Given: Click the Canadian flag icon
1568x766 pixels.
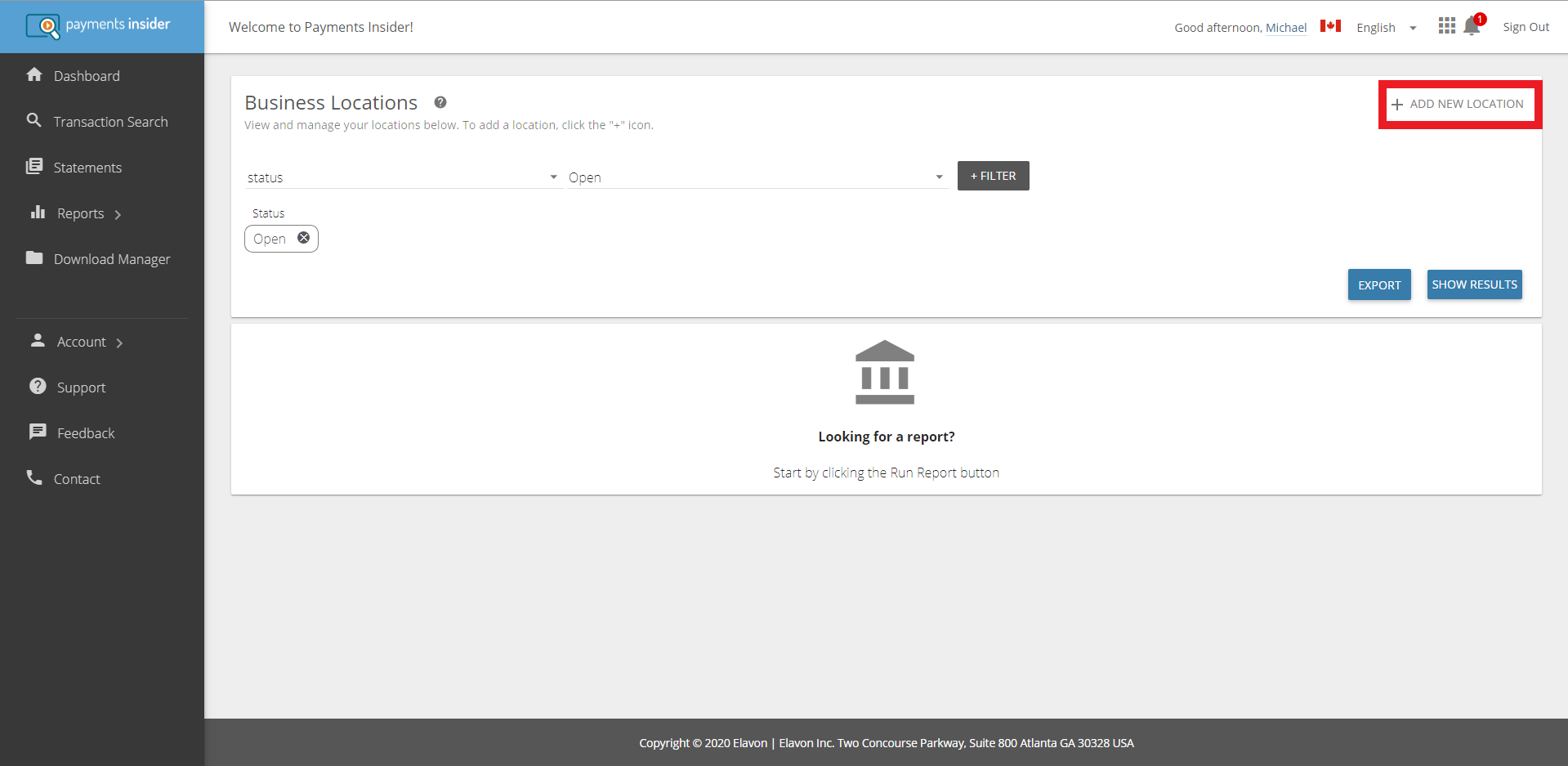Looking at the screenshot, I should click(1330, 26).
